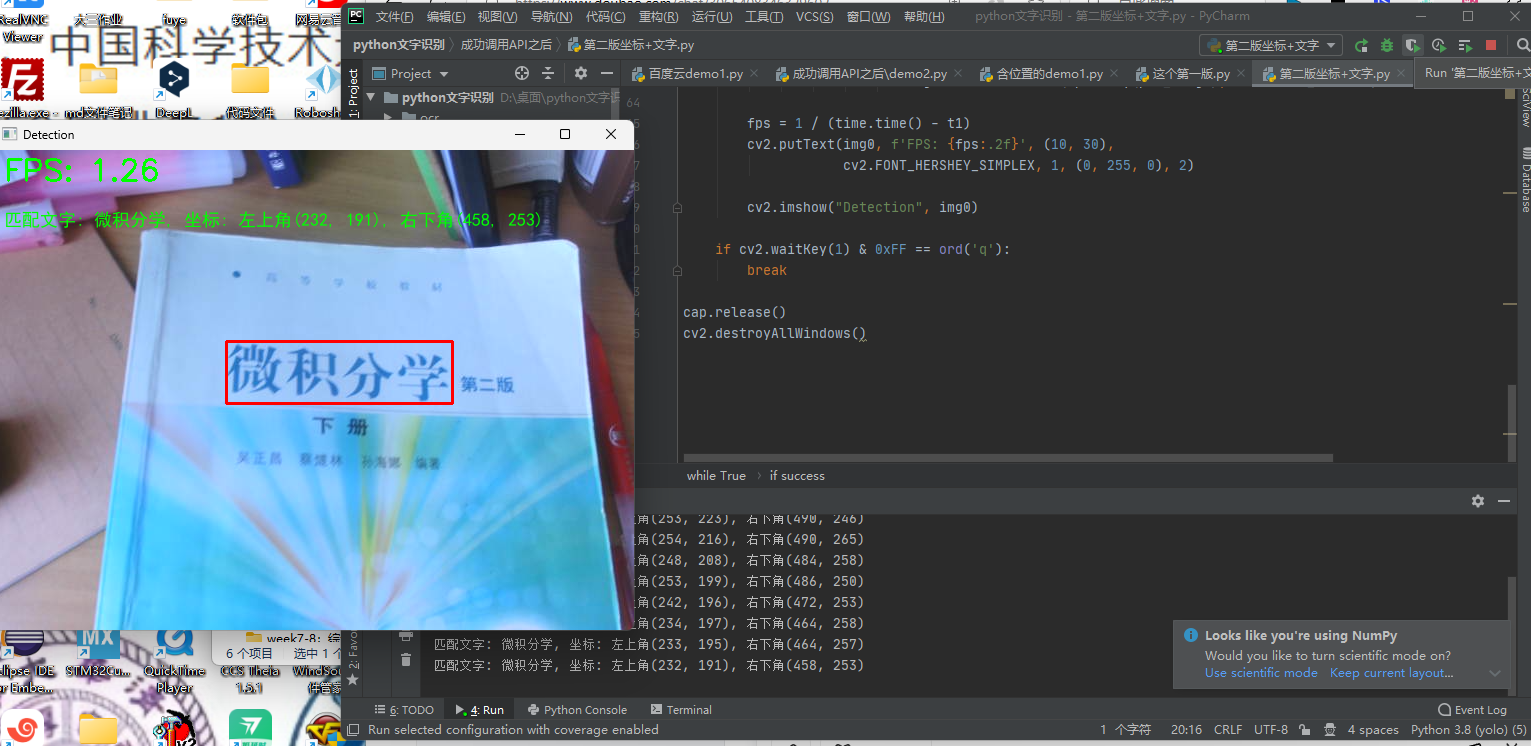Click the trash clear-output icon in Run panel

point(405,660)
